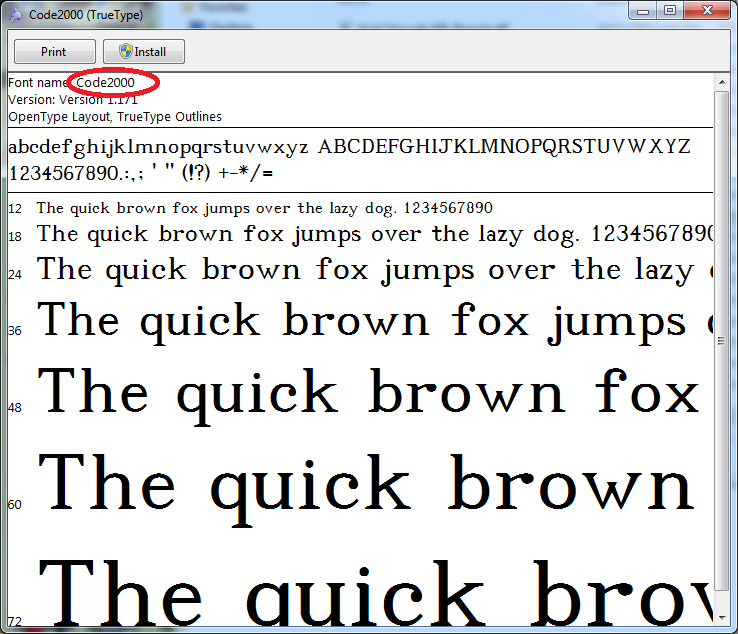Click the Install button

click(144, 51)
